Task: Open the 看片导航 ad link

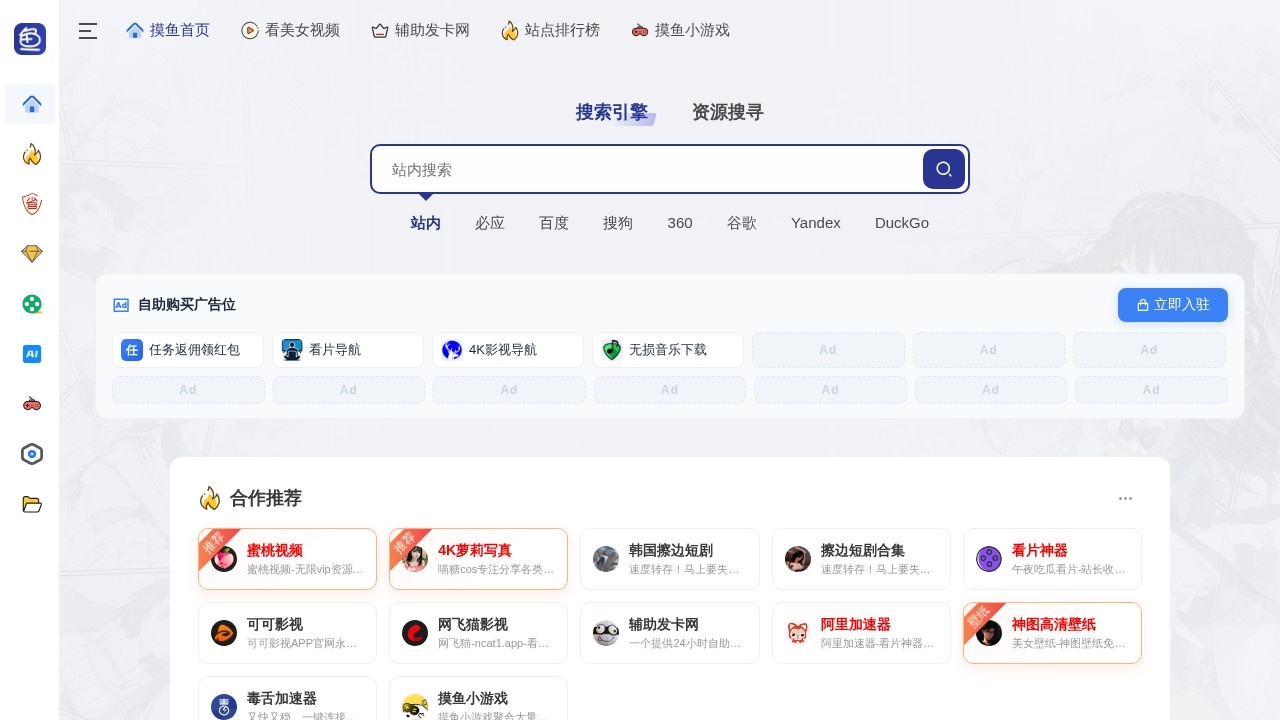Action: point(348,350)
